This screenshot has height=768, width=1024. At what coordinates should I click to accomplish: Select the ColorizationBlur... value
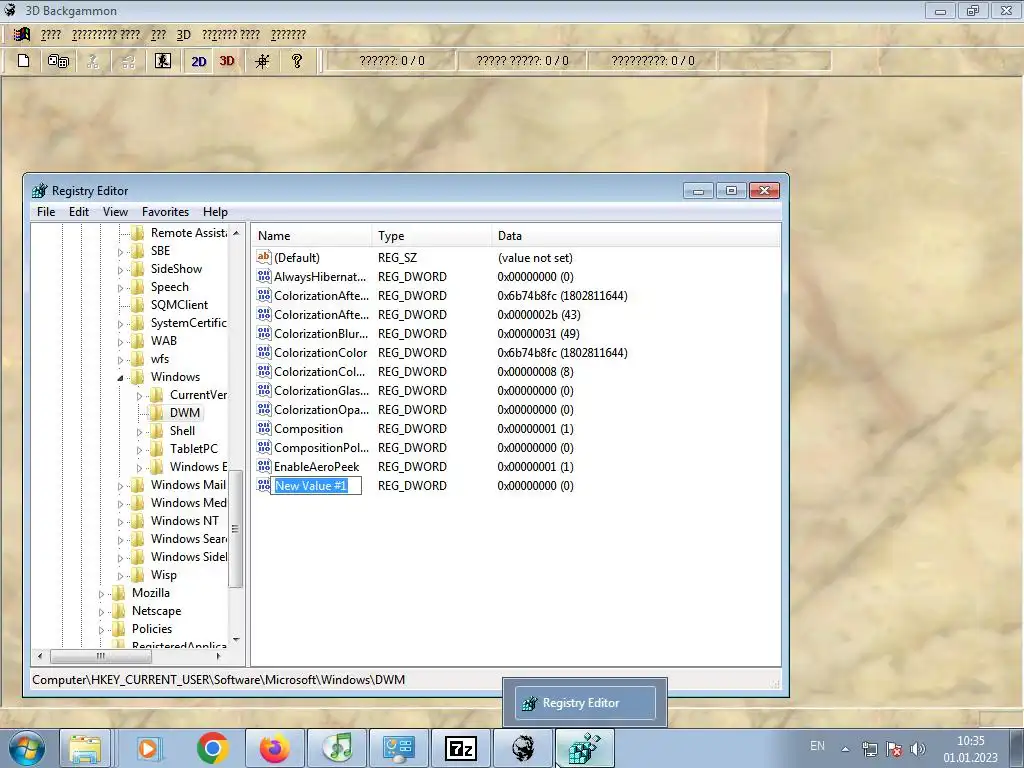click(321, 334)
